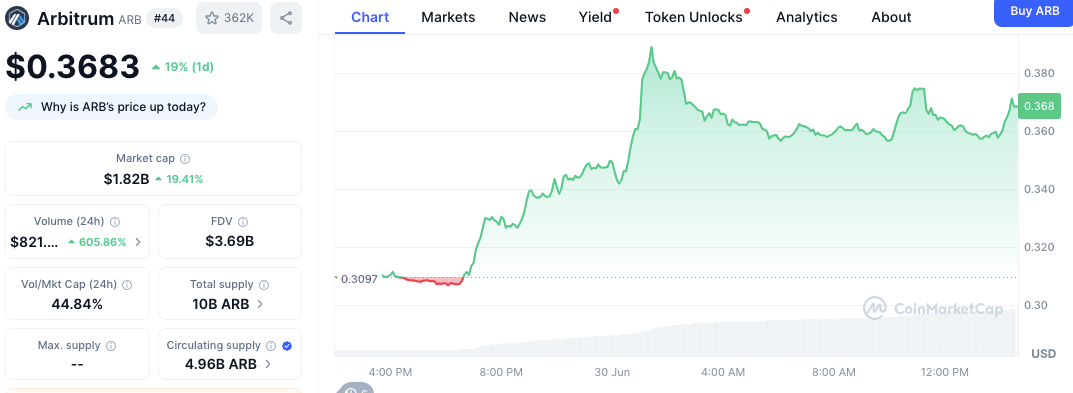Click the Buy ARB button

click(1035, 12)
